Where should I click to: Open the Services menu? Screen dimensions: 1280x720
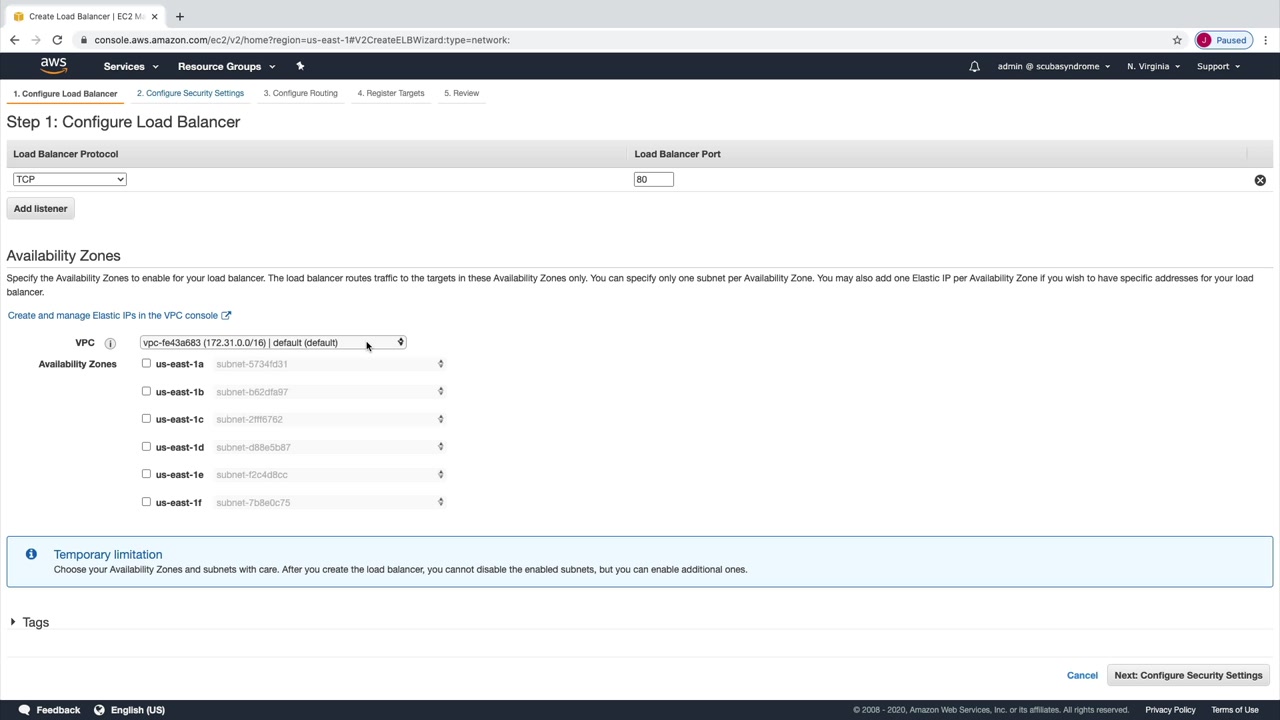[131, 66]
